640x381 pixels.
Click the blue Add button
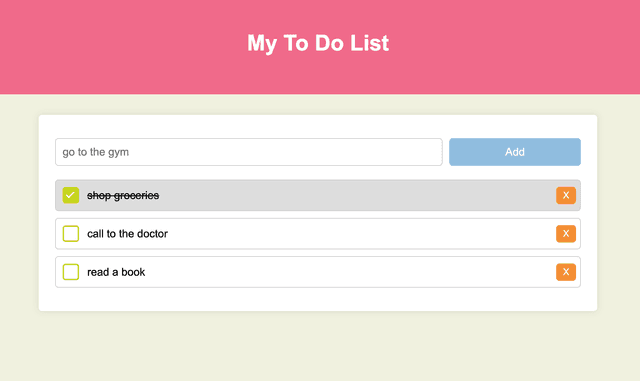click(515, 152)
